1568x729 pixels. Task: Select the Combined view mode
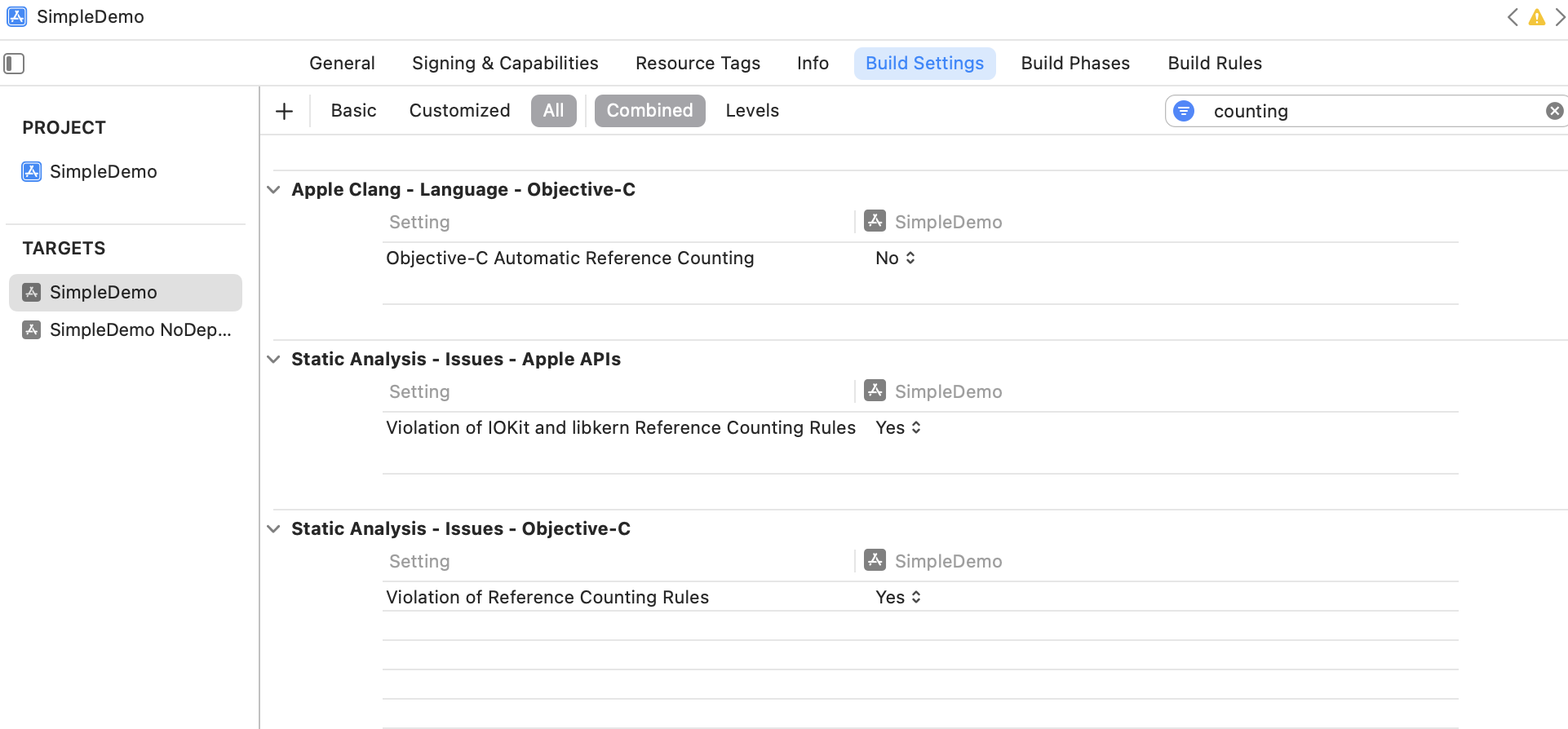649,111
